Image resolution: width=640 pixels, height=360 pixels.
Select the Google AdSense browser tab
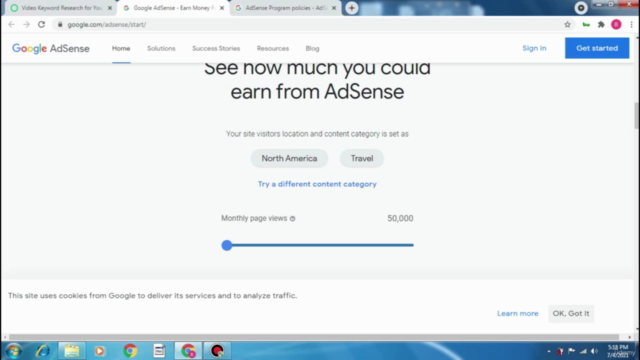173,8
